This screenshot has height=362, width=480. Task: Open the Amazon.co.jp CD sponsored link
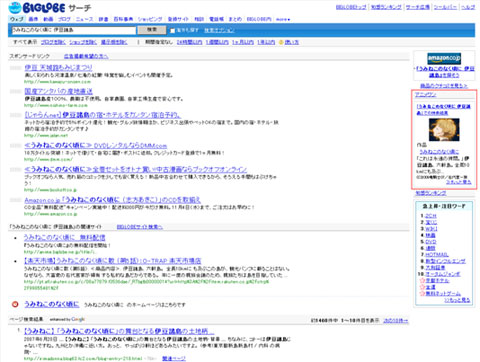[113, 200]
